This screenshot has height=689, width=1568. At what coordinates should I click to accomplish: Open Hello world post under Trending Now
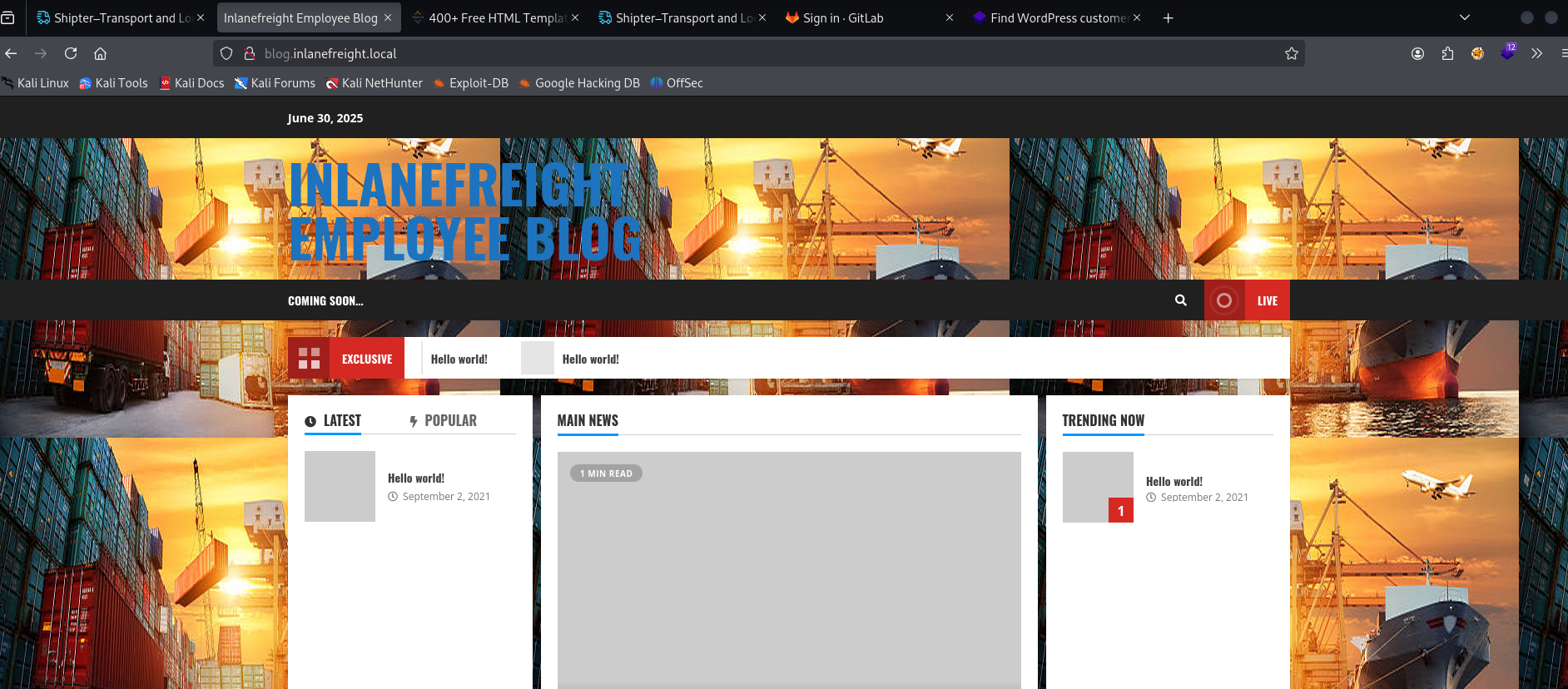pyautogui.click(x=1174, y=481)
